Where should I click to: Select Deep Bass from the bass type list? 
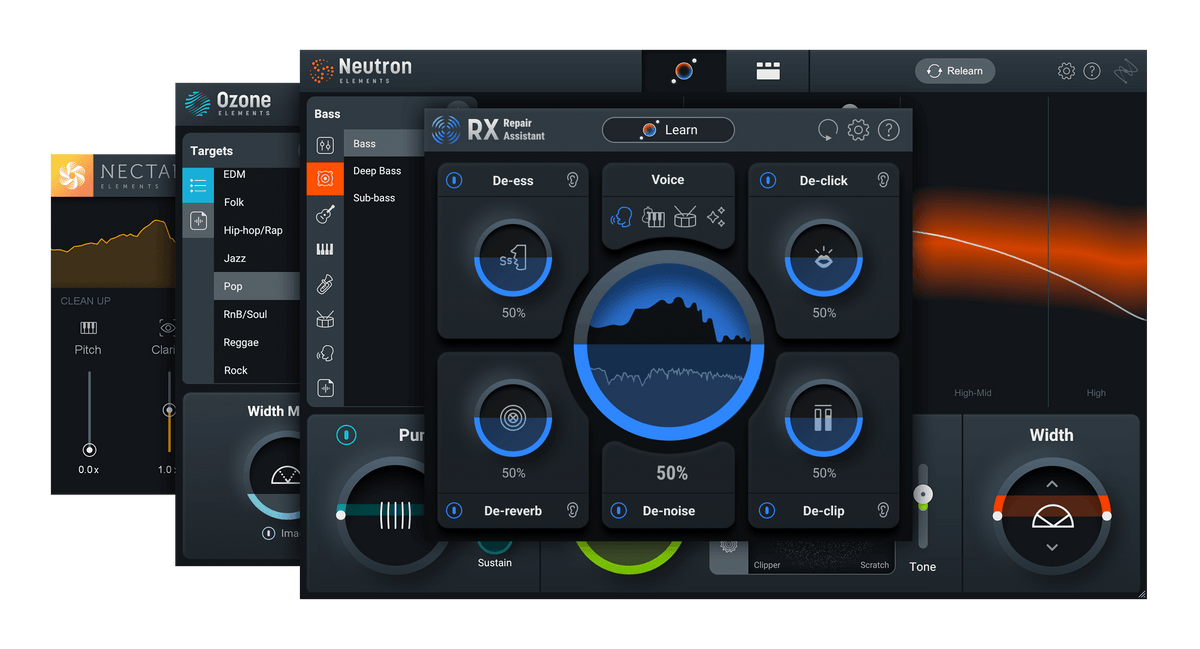(x=377, y=170)
